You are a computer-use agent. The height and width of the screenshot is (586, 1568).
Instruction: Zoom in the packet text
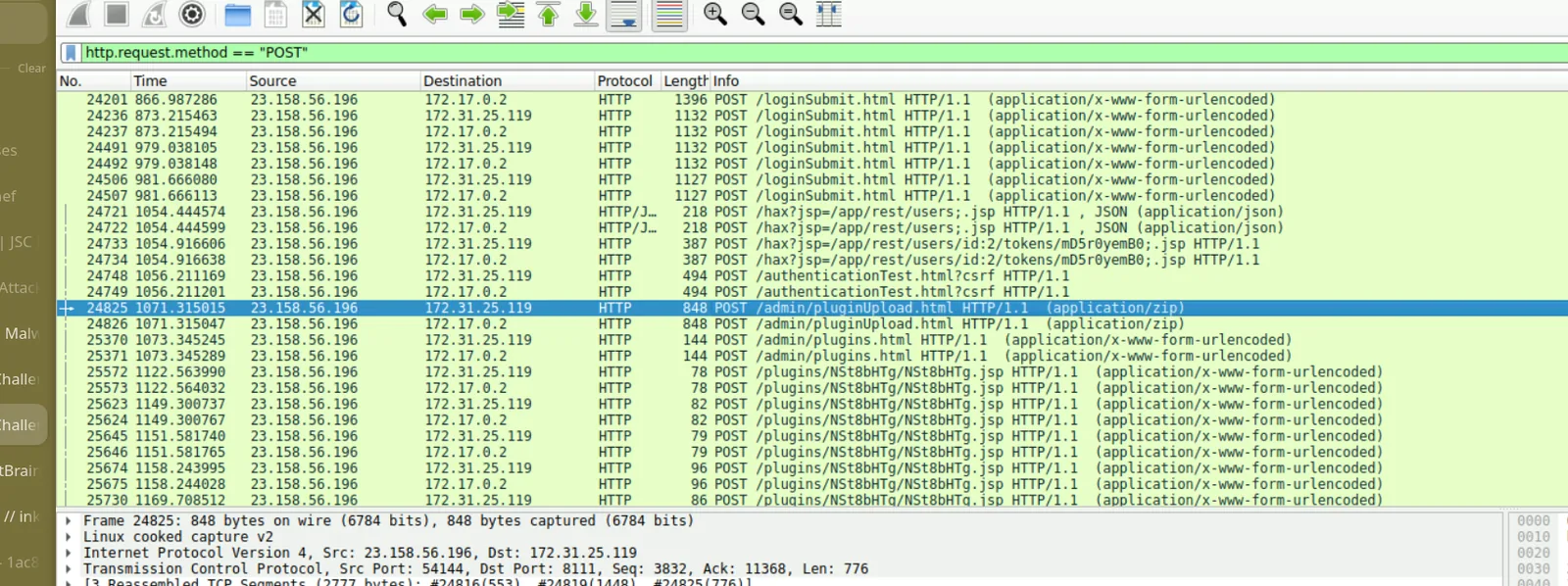pos(715,14)
